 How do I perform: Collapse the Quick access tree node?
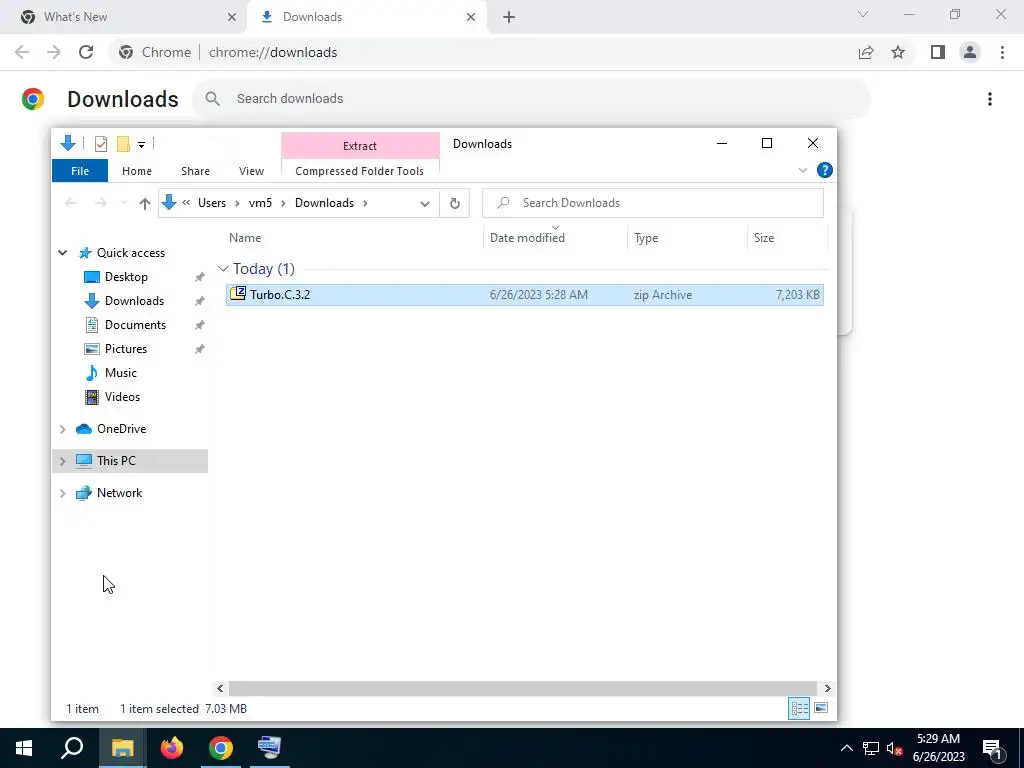click(x=63, y=253)
